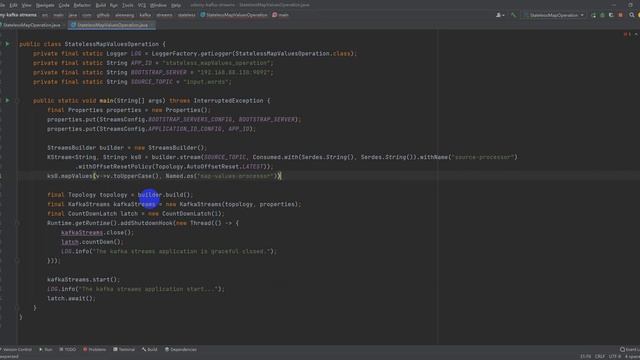Open the Refactor menu
640x360 pixels.
click(82, 5)
